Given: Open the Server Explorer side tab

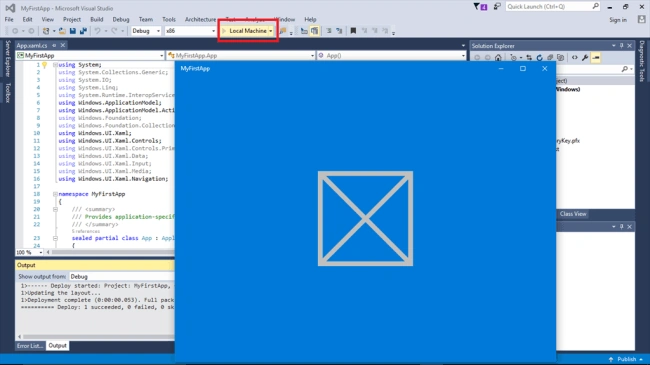Looking at the screenshot, I should 7,58.
